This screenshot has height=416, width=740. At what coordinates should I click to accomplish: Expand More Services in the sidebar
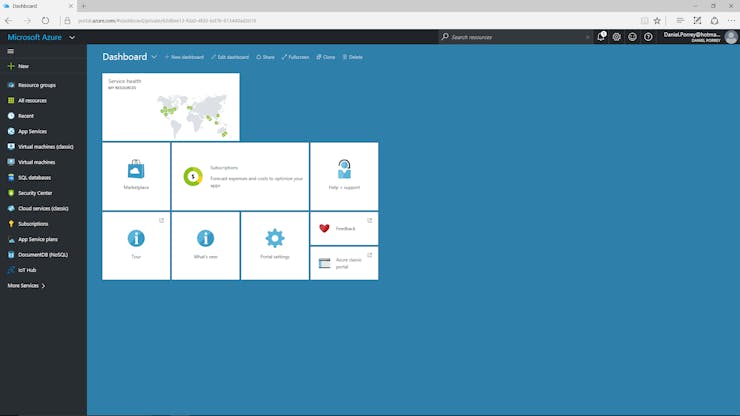click(x=26, y=286)
